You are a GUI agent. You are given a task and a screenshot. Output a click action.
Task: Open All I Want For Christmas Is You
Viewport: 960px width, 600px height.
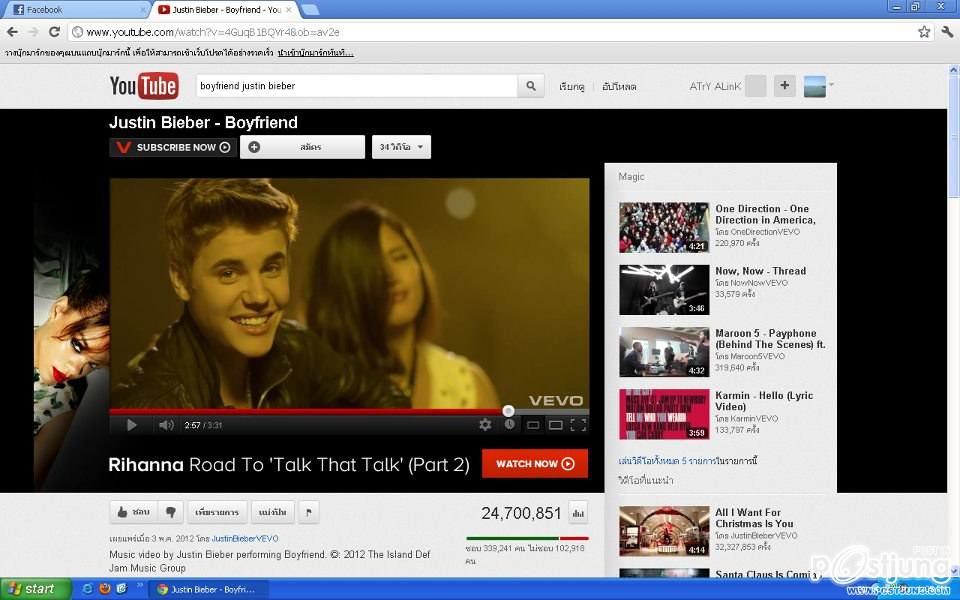tap(754, 518)
